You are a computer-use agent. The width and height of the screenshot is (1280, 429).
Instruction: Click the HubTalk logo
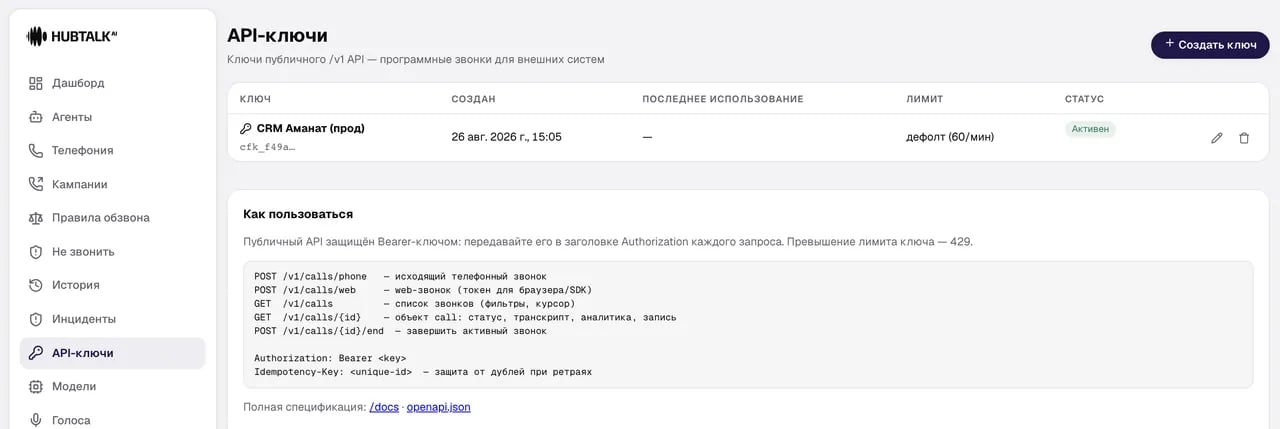(x=71, y=36)
